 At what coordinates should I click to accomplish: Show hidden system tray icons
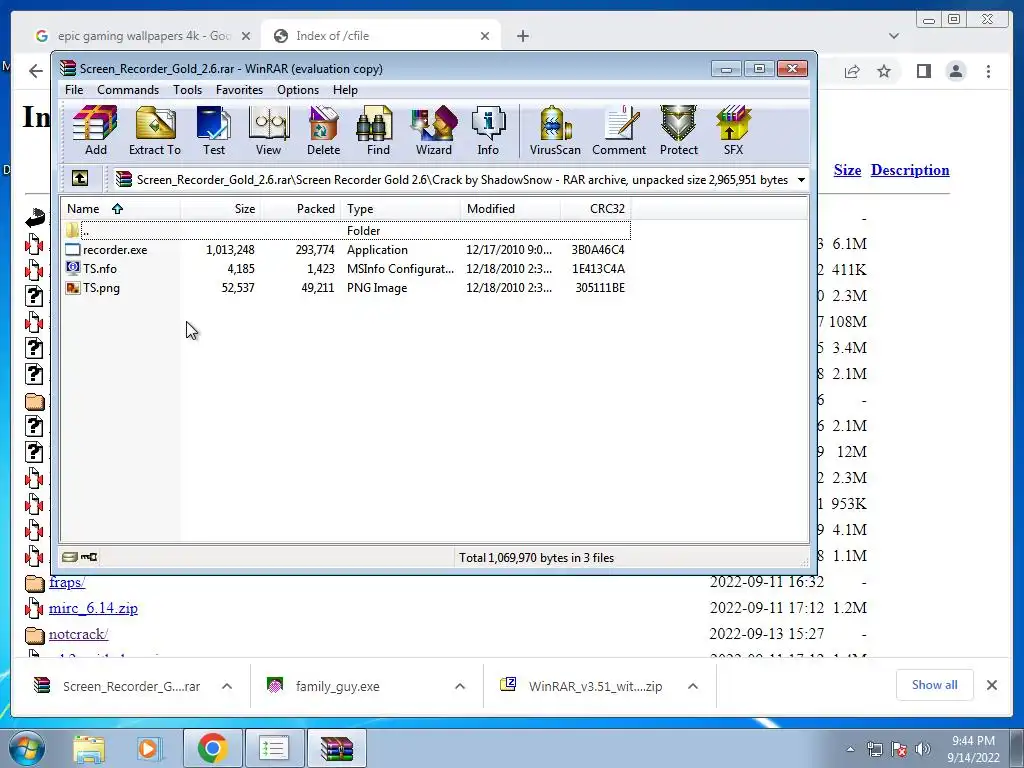(x=850, y=749)
